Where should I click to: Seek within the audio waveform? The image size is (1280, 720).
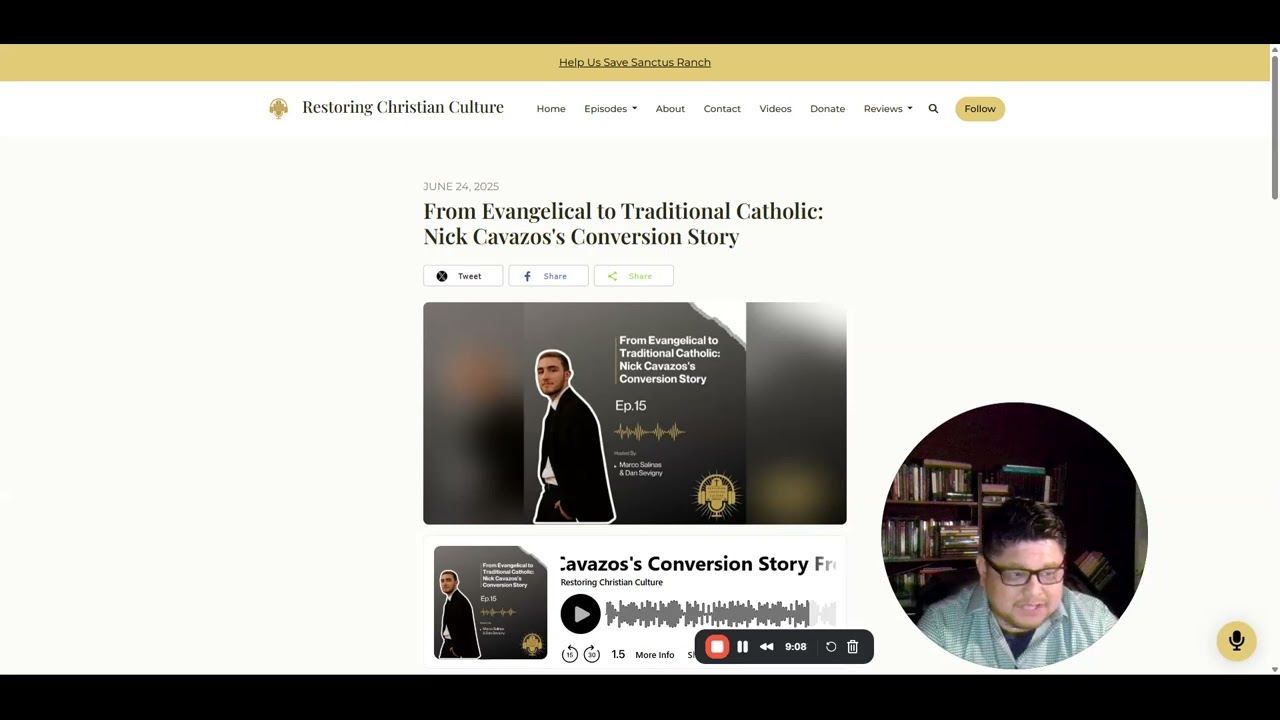721,614
